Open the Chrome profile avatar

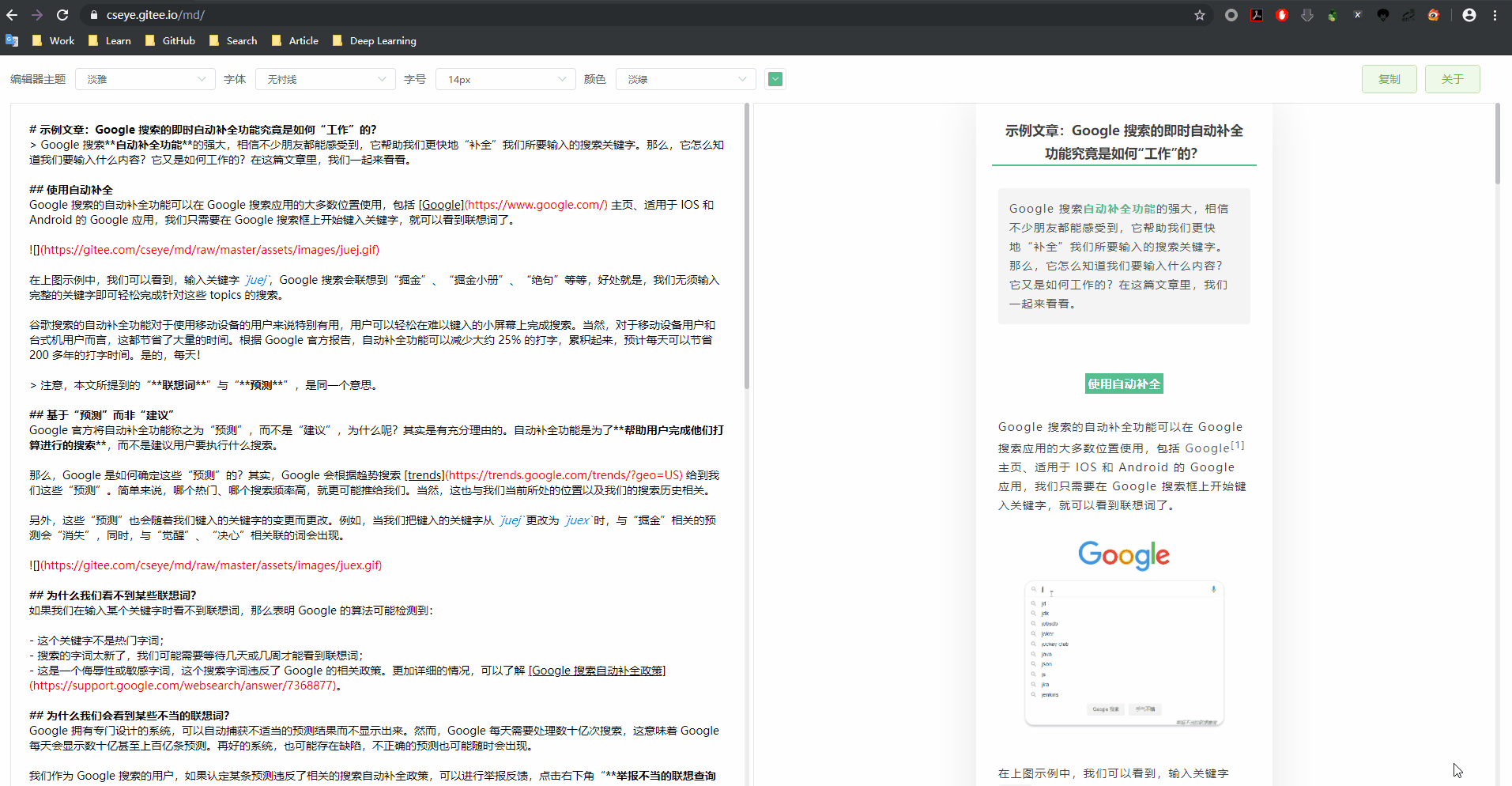[1469, 15]
